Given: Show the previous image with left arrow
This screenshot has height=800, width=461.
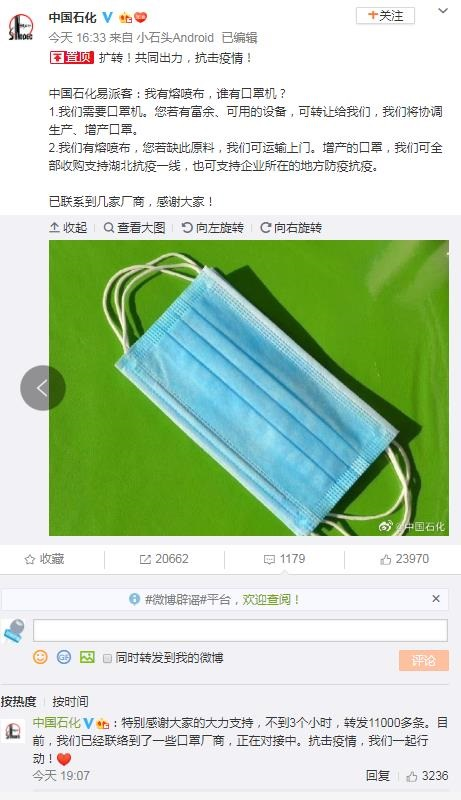Looking at the screenshot, I should (x=43, y=388).
